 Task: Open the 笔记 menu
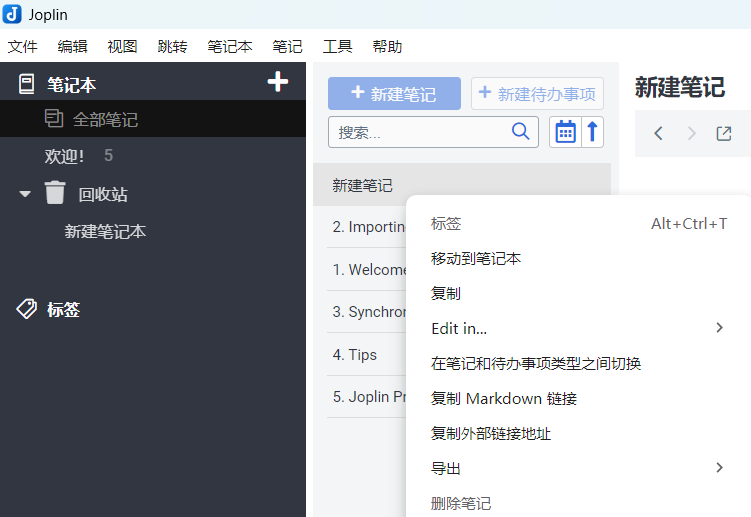[x=287, y=46]
